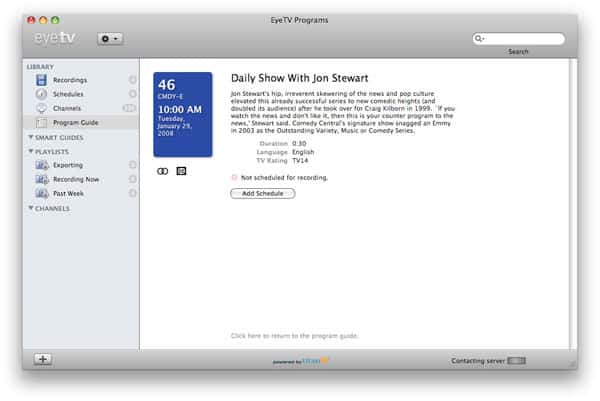Click the Recordings count badge

(132, 80)
